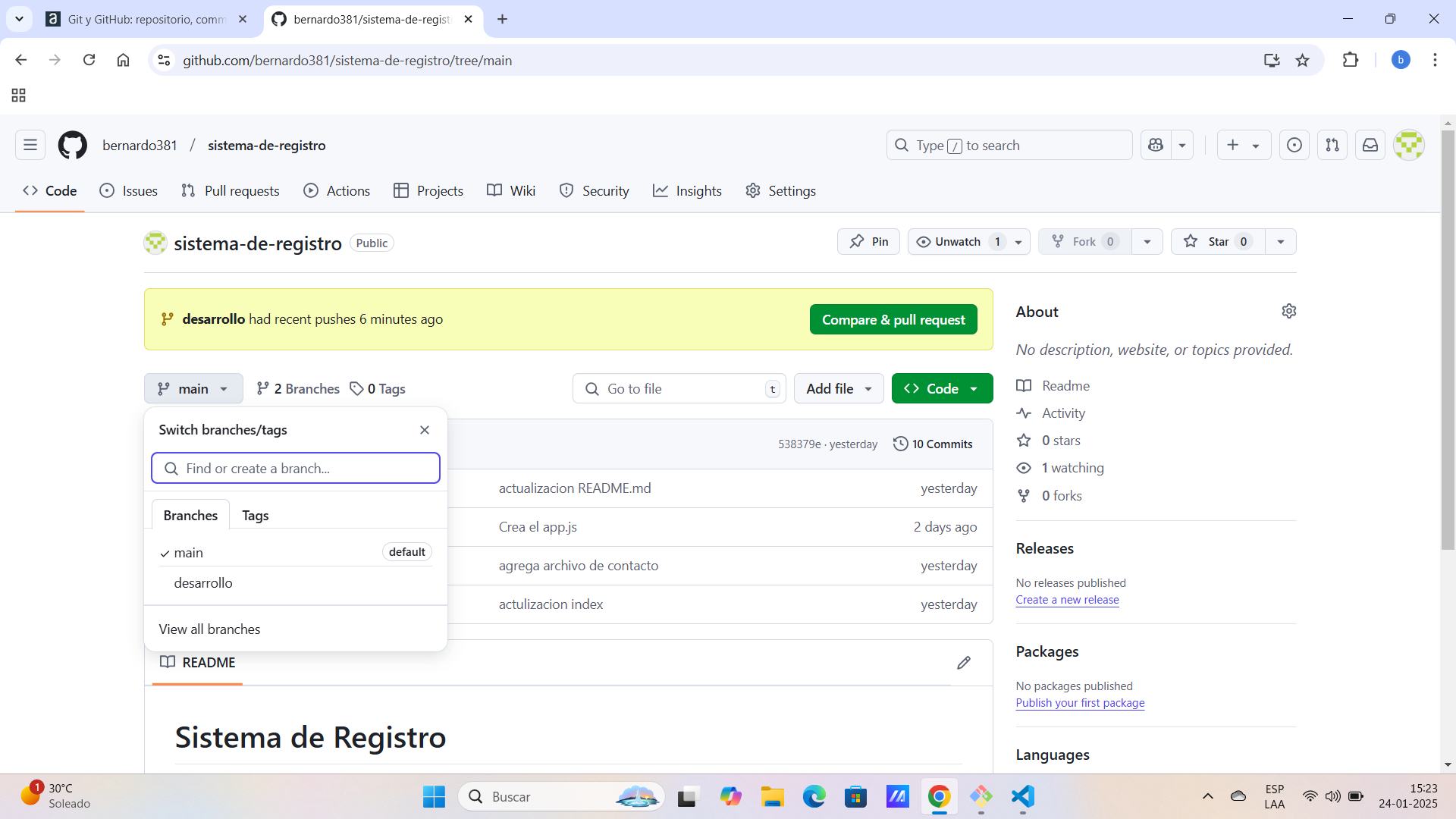Click the branch search input field

pyautogui.click(x=295, y=468)
